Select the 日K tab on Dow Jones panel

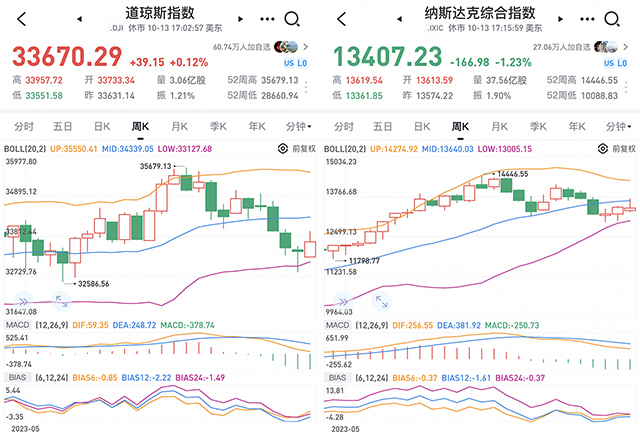point(102,127)
